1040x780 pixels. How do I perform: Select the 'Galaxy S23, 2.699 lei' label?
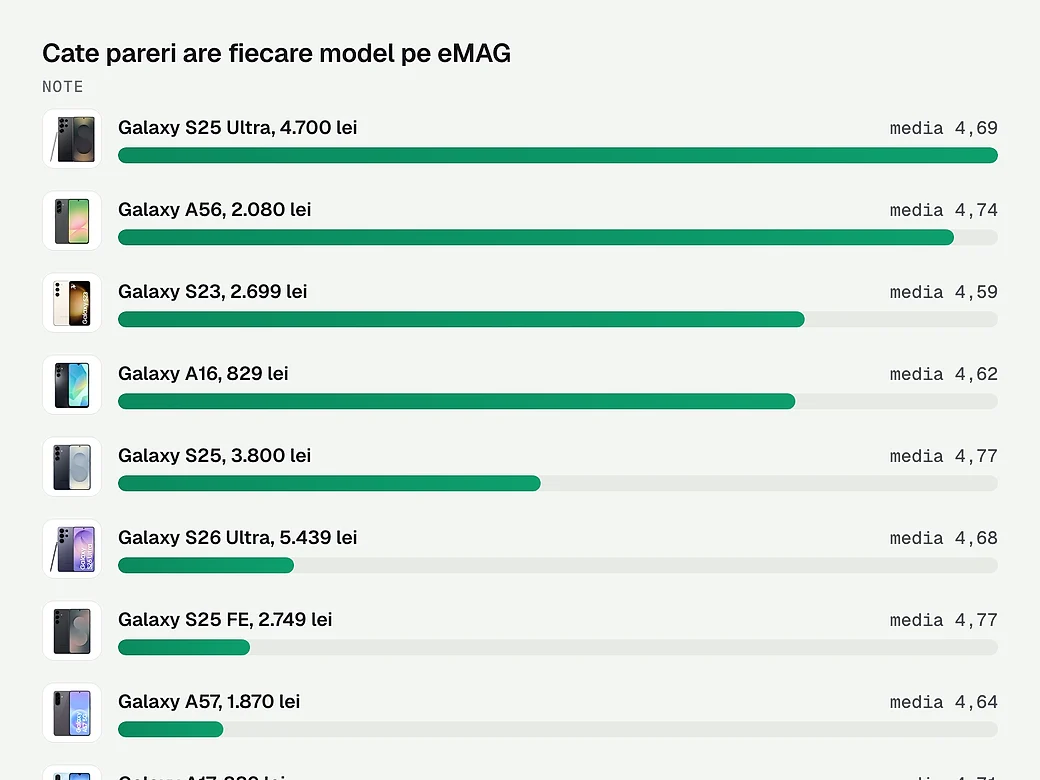(212, 291)
